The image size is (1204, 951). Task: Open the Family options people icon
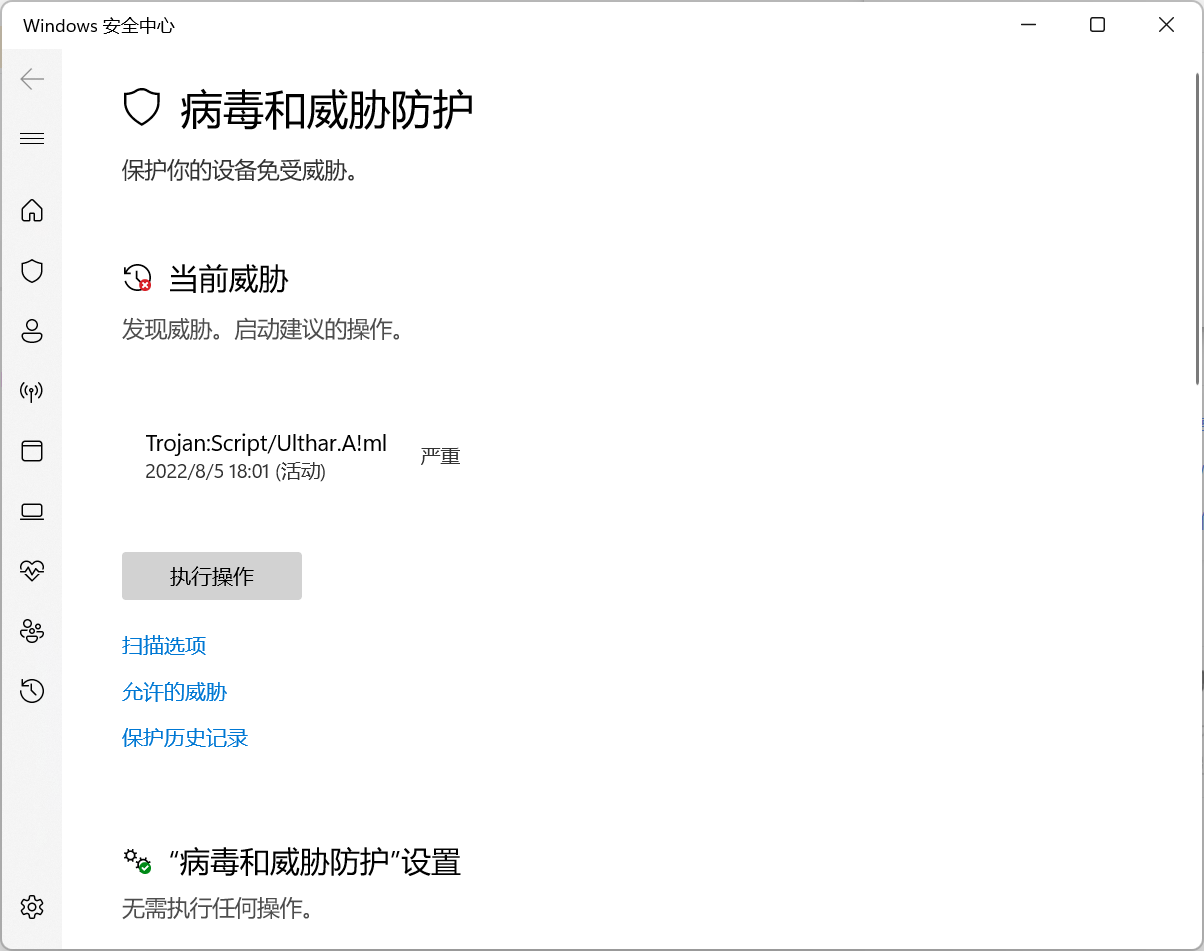pyautogui.click(x=32, y=631)
